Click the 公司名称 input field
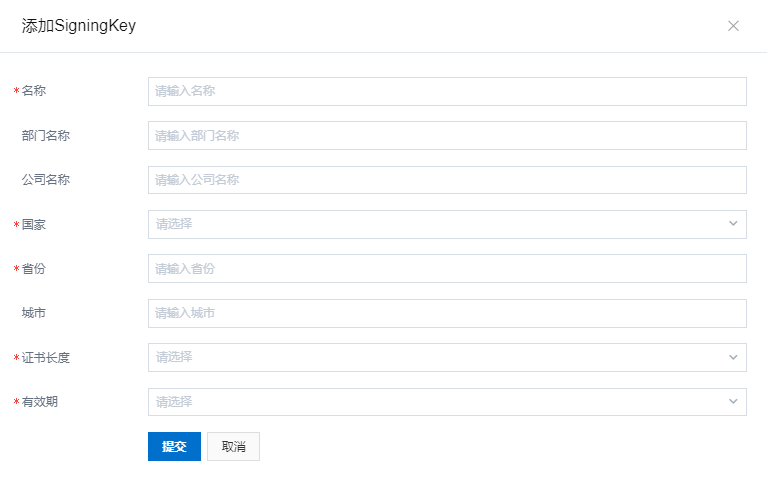Image resolution: width=767 pixels, height=479 pixels. coord(446,180)
